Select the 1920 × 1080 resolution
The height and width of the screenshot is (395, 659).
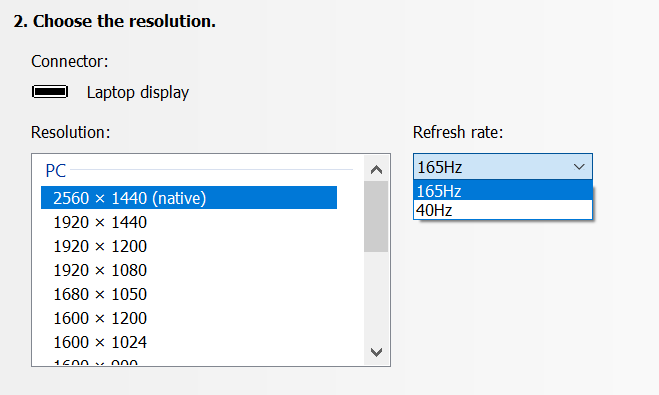(189, 270)
